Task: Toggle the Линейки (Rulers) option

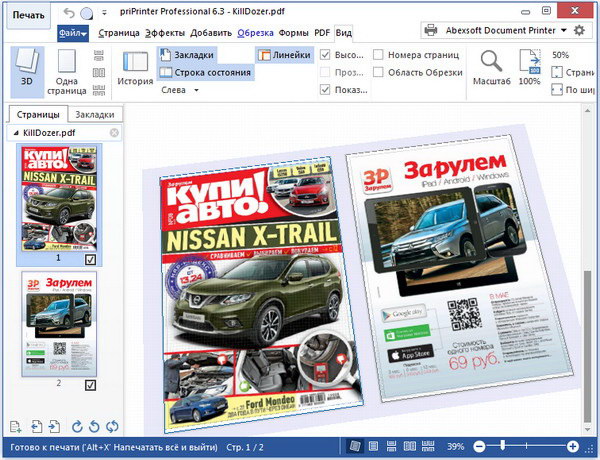Action: click(283, 55)
